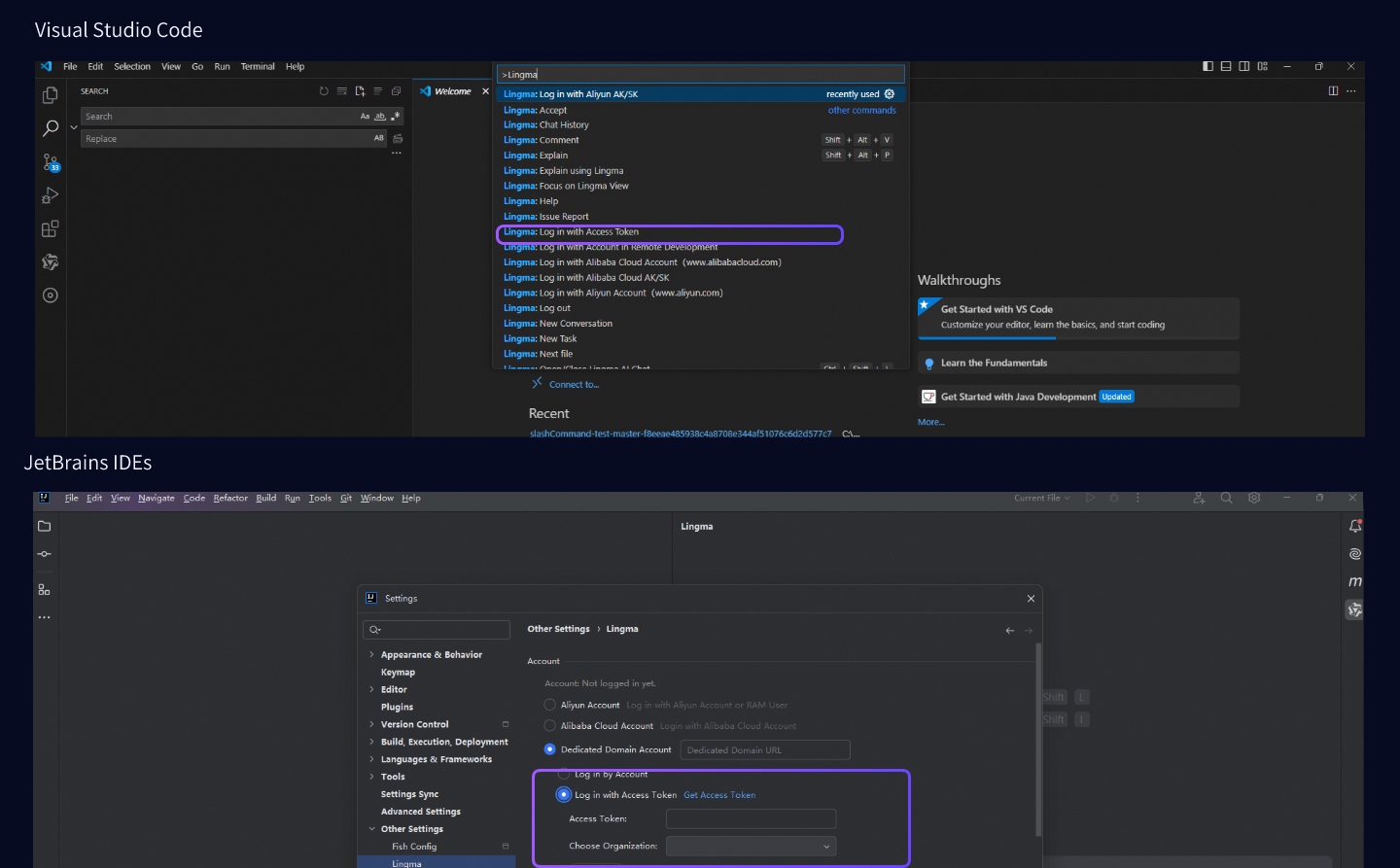The image size is (1400, 868).
Task: Collapse the Replace row toggle chevron
Action: [74, 127]
